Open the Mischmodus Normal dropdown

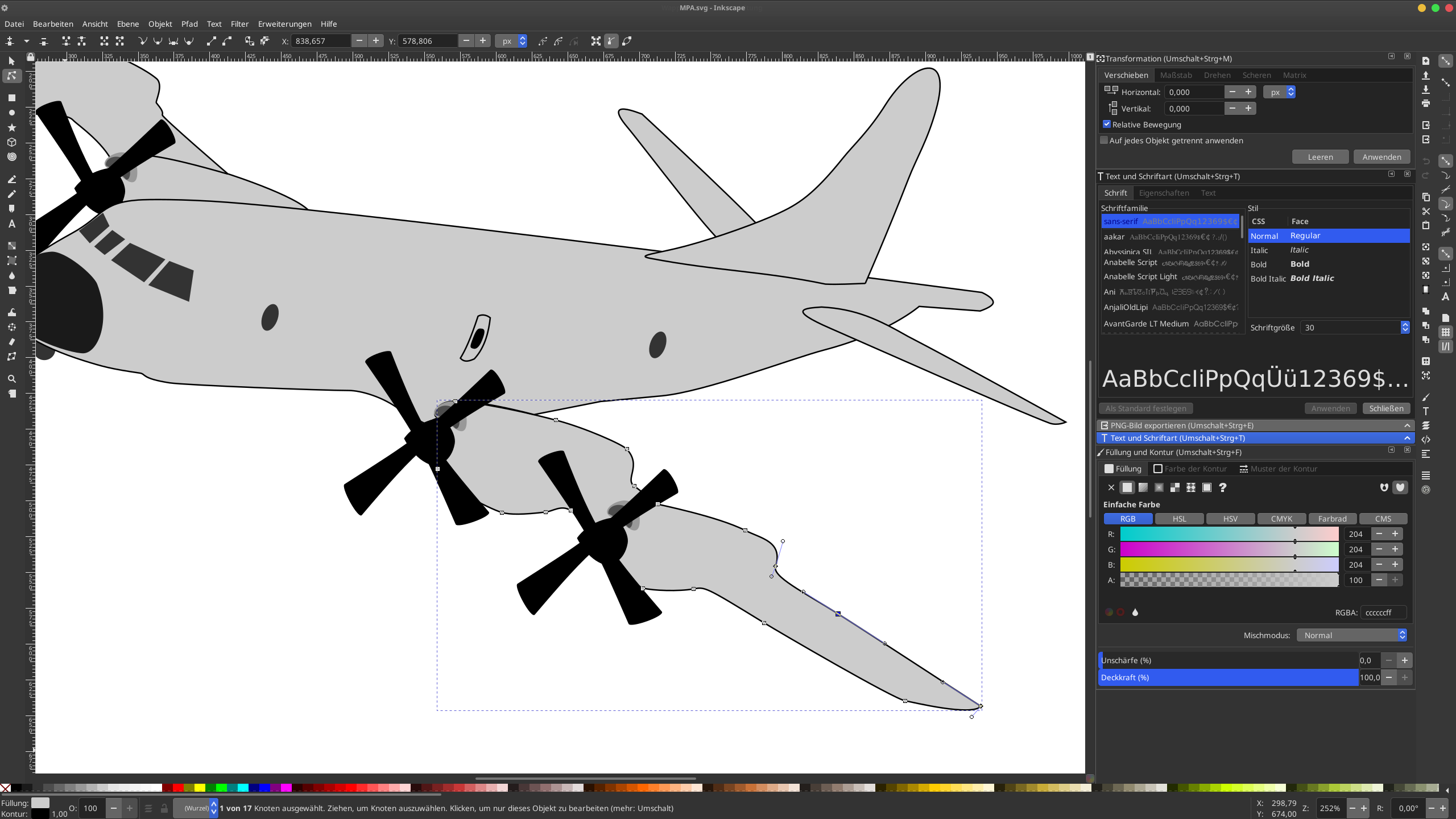pos(1352,635)
